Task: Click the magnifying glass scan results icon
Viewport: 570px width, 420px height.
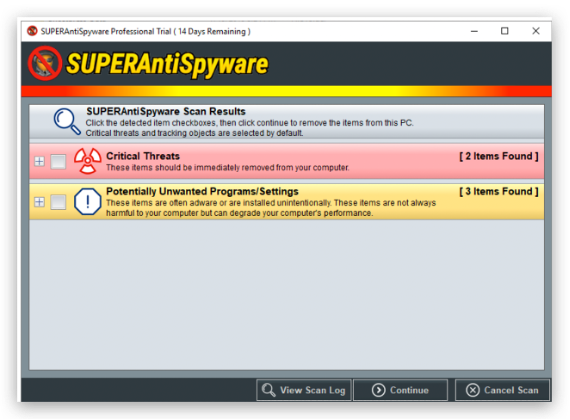Action: 67,121
